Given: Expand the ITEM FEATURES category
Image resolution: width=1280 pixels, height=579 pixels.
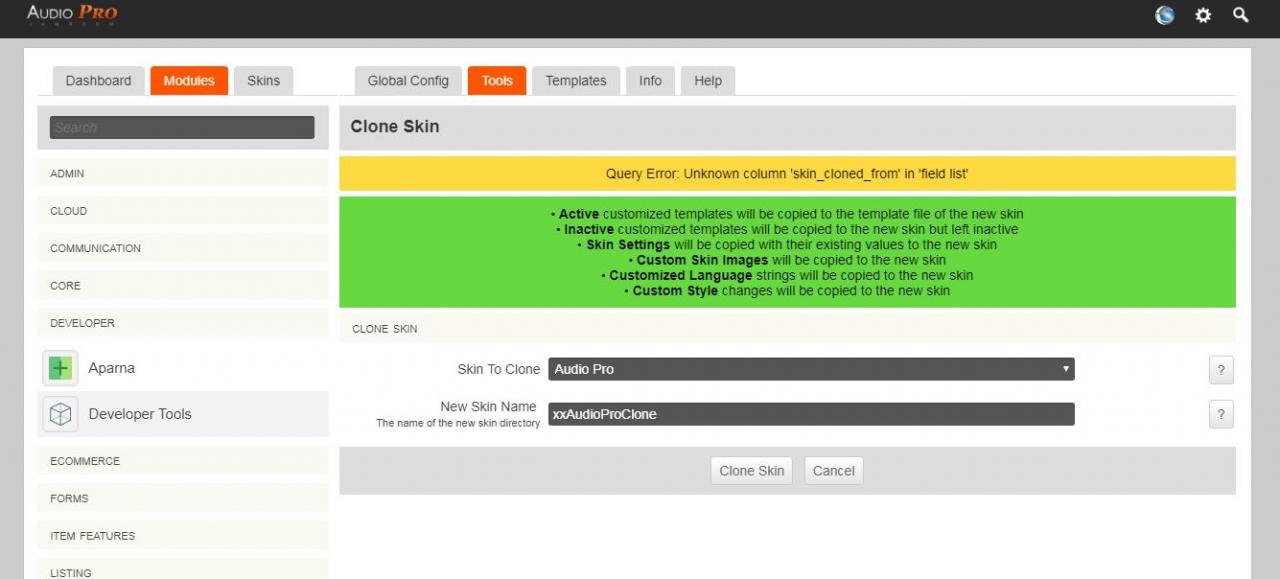Looking at the screenshot, I should [x=183, y=536].
